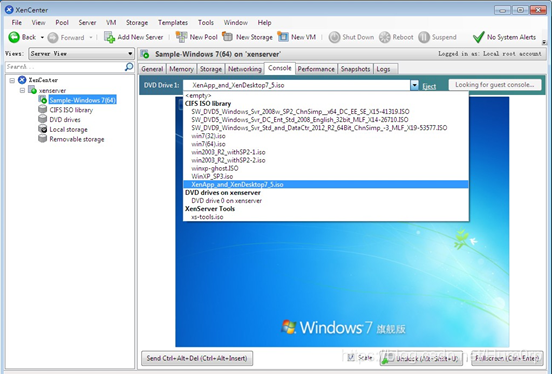The height and width of the screenshot is (374, 552).
Task: Collapse the XenCenter root node
Action: pos(12,80)
